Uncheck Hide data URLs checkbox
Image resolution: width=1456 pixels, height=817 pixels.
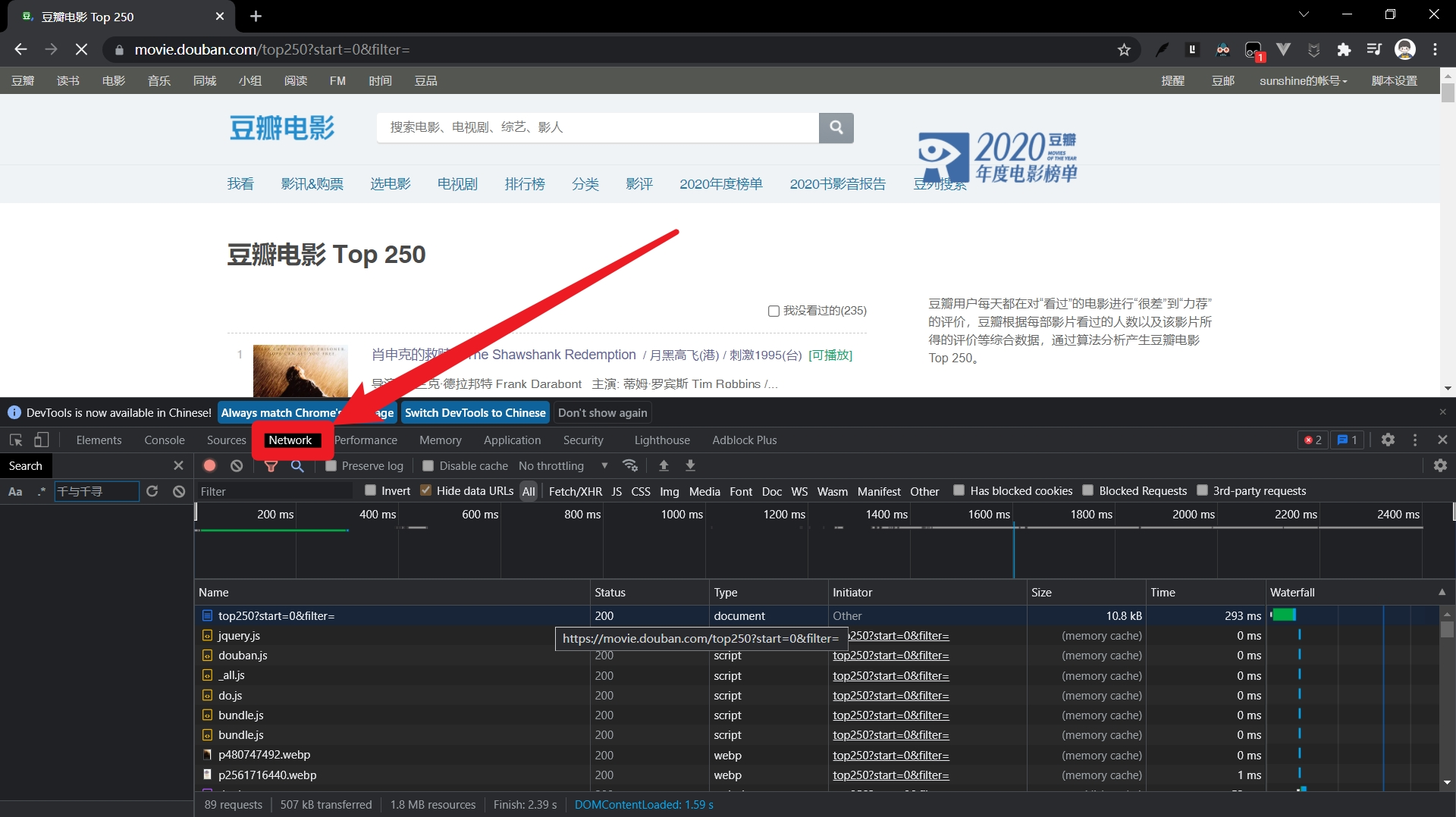pyautogui.click(x=425, y=490)
